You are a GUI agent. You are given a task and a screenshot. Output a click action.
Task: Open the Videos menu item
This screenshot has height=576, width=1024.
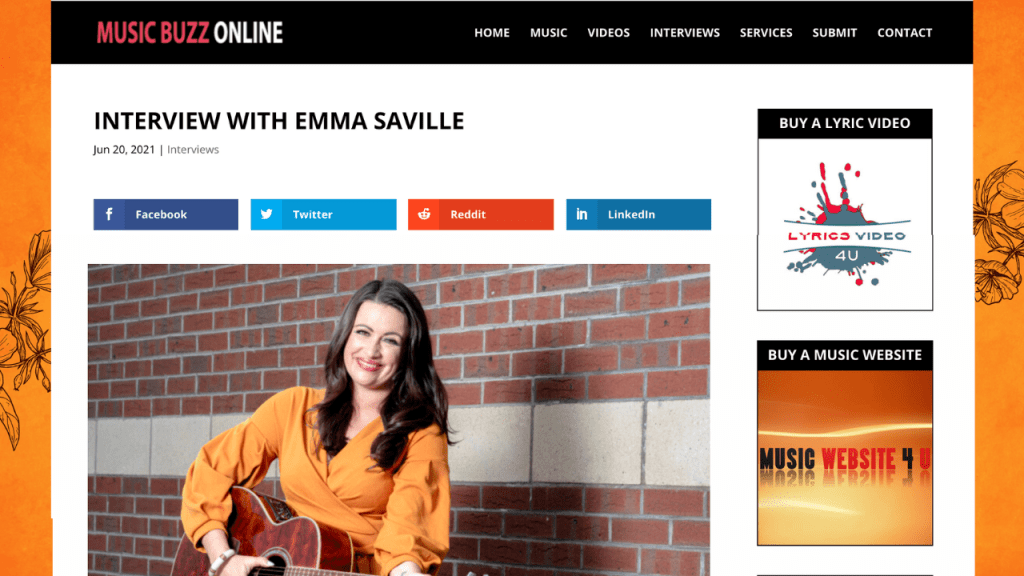coord(608,33)
